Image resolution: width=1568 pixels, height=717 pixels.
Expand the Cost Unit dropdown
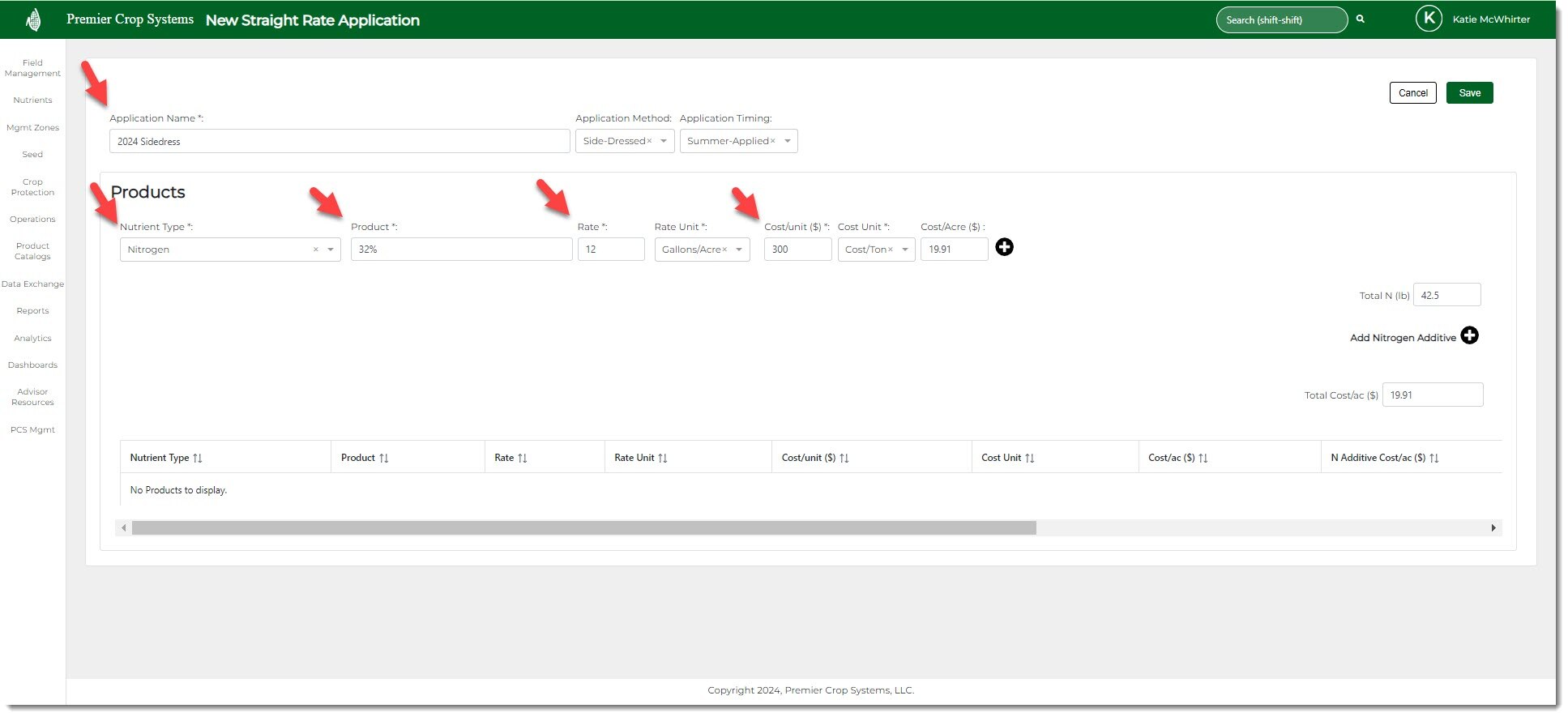[904, 250]
